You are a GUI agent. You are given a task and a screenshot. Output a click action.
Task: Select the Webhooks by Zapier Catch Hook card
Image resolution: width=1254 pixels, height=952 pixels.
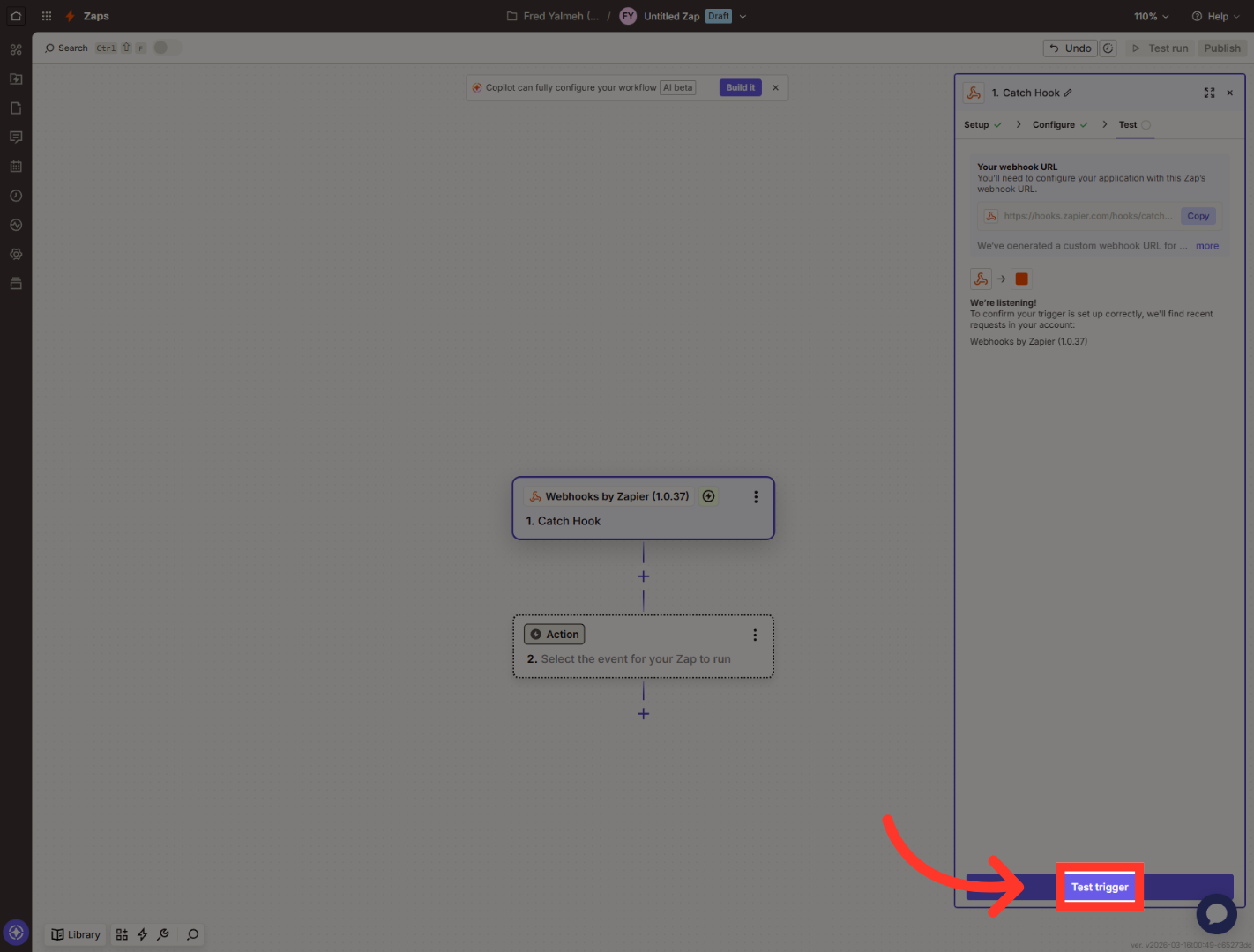click(x=644, y=509)
